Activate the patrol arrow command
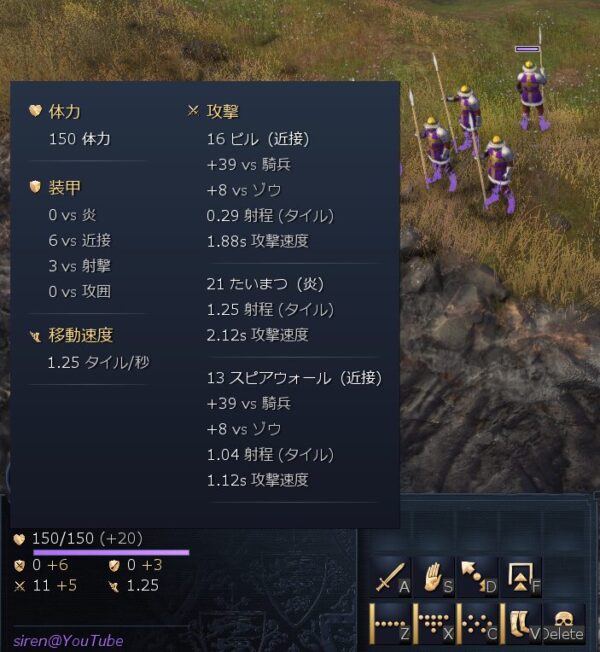 pos(478,577)
